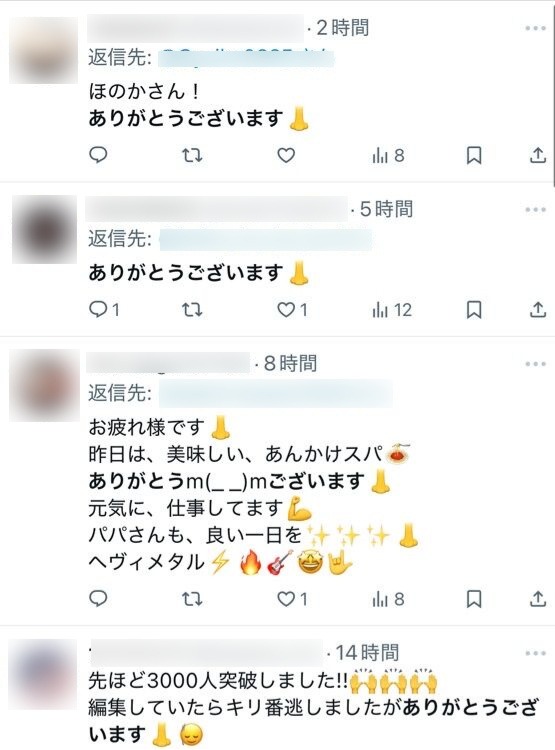Open more options for 8時間 post
The height and width of the screenshot is (750, 555).
[535, 364]
